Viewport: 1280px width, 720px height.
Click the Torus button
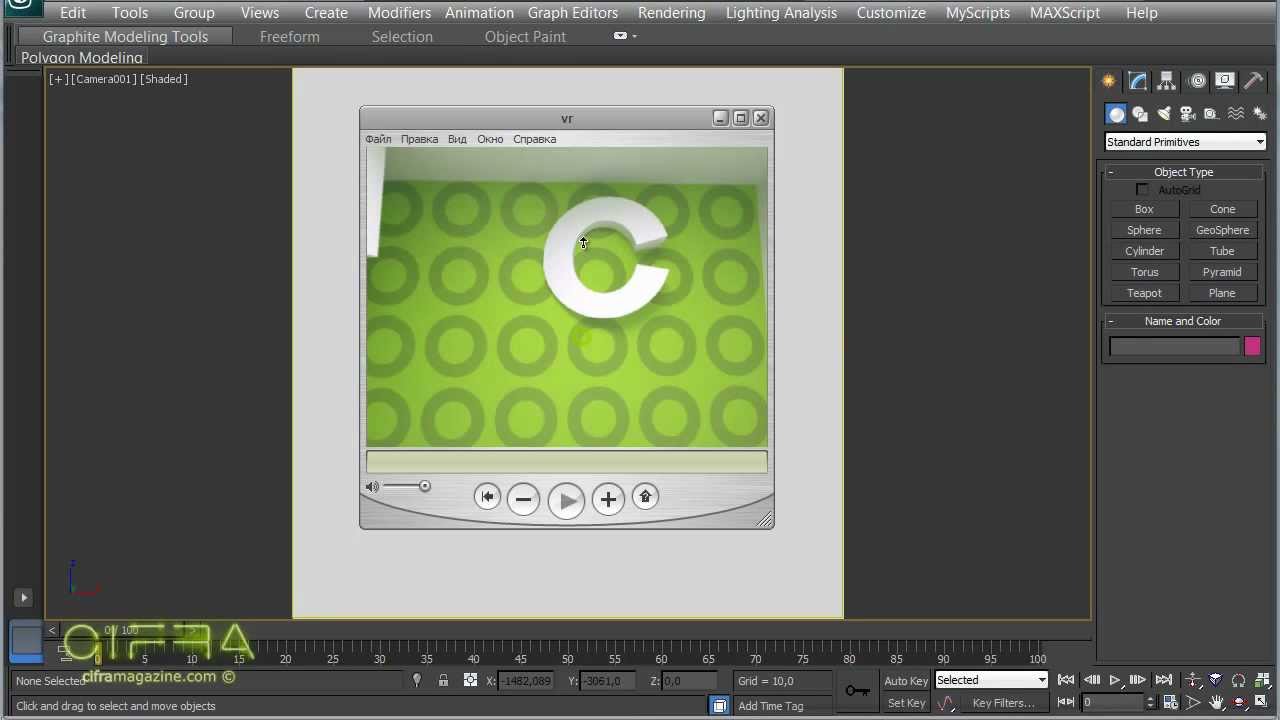(1144, 272)
